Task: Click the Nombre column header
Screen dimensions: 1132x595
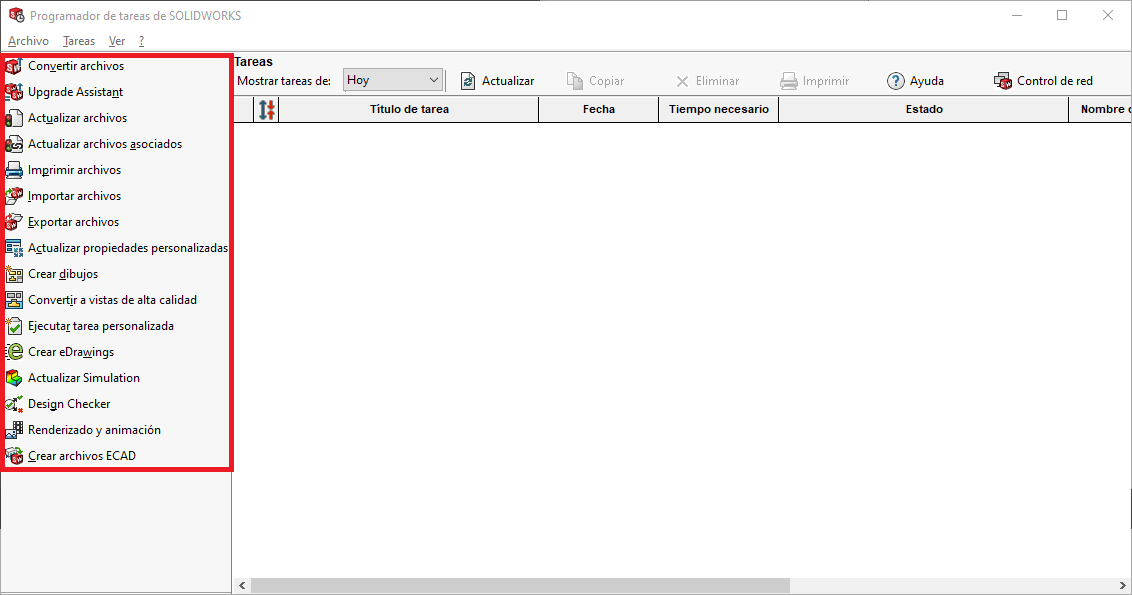Action: pyautogui.click(x=1100, y=109)
